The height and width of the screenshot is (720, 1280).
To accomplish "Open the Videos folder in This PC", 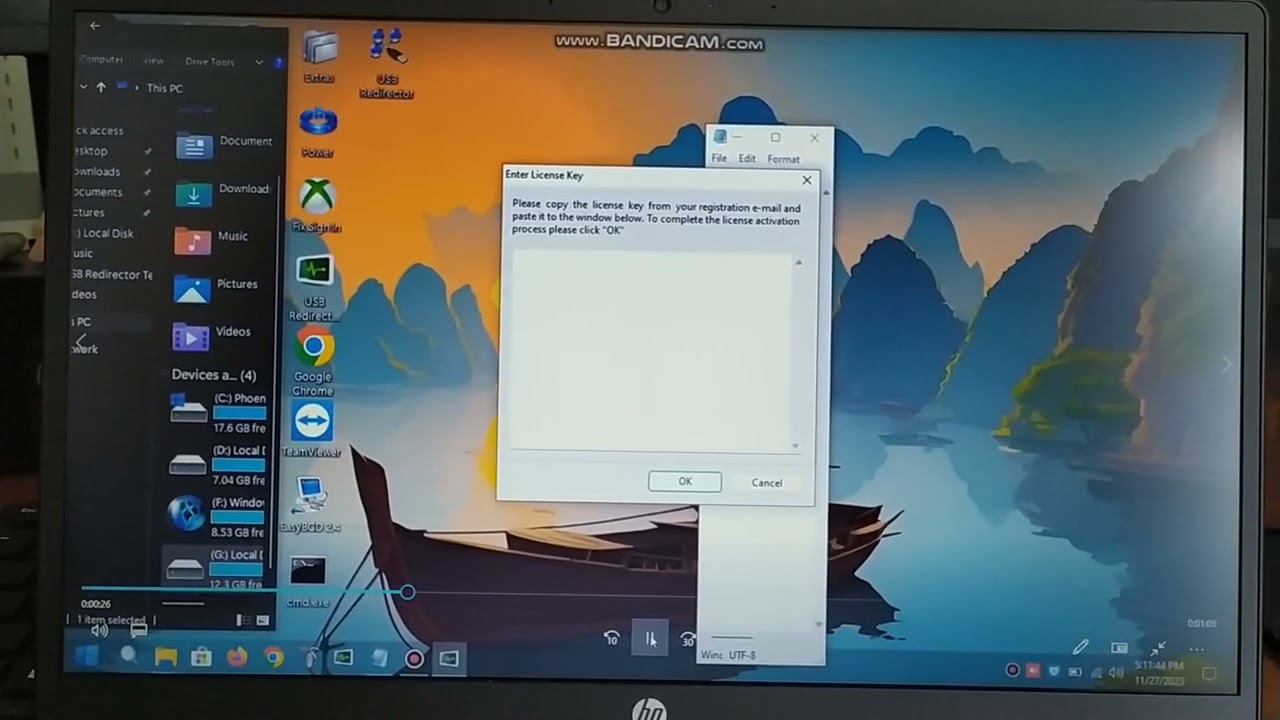I will click(x=212, y=335).
